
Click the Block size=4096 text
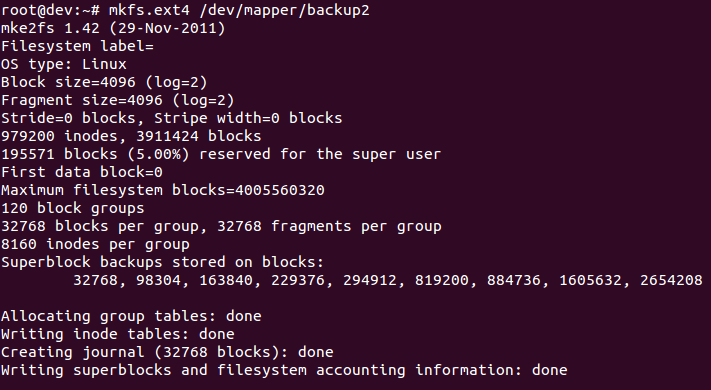(x=68, y=82)
